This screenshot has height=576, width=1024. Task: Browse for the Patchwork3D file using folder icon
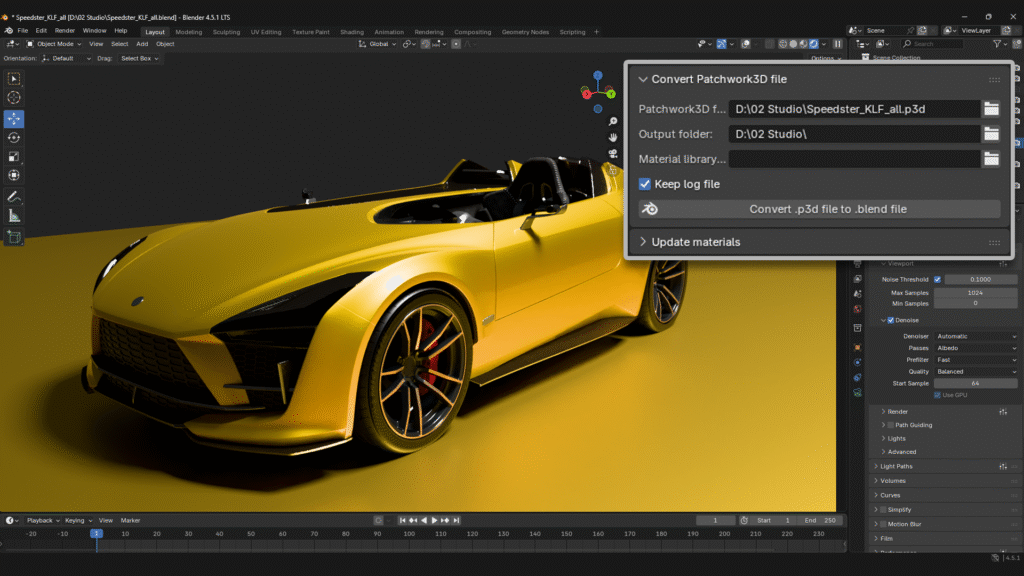tap(991, 109)
